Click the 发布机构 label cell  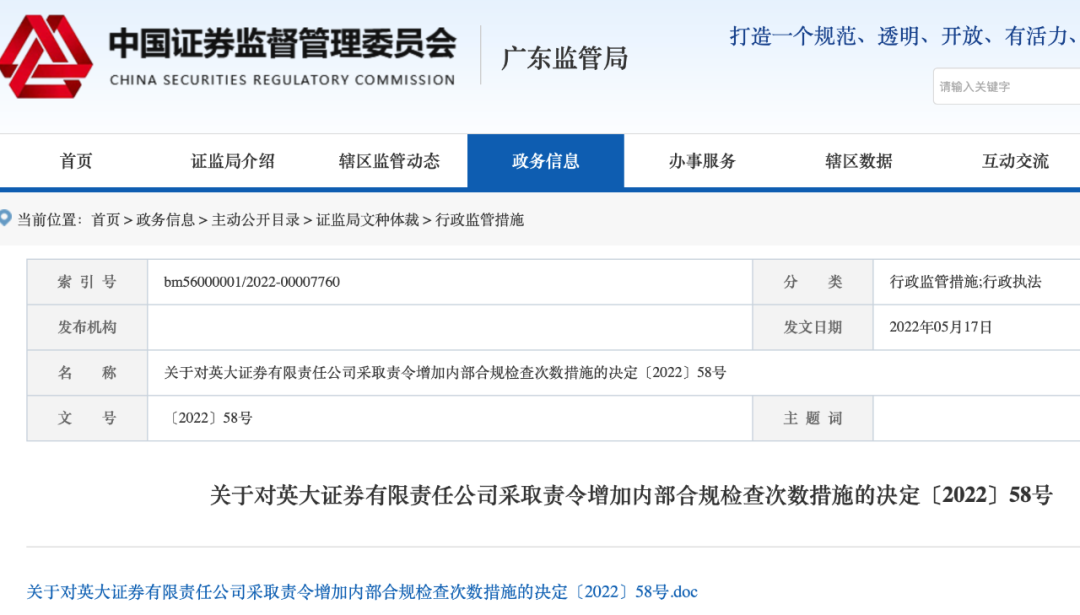point(87,327)
